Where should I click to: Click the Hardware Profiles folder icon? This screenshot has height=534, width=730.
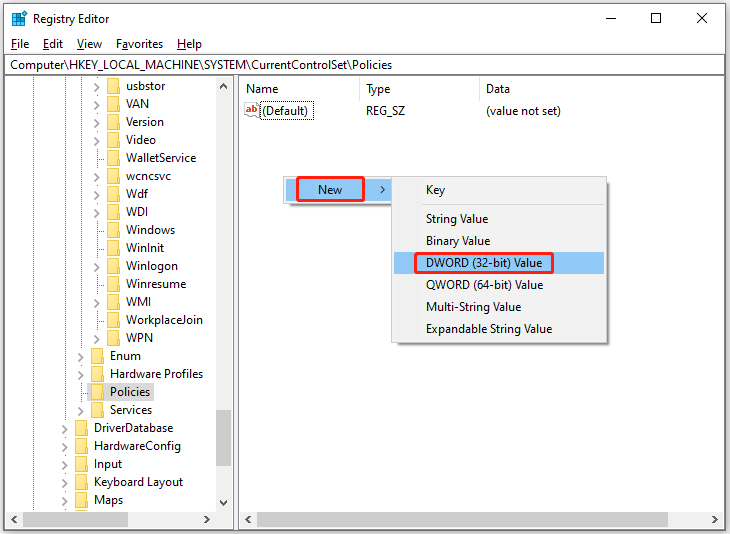tap(98, 374)
